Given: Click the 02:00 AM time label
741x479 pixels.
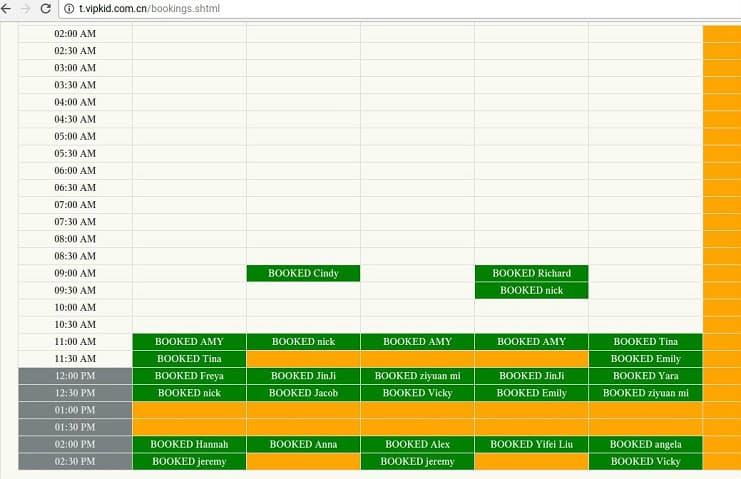Looking at the screenshot, I should point(75,34).
